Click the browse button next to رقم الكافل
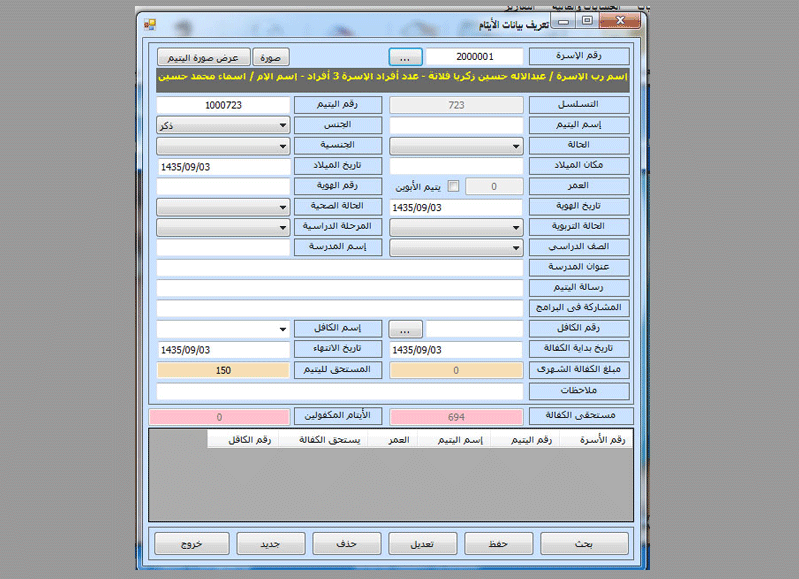This screenshot has width=799, height=579. [x=406, y=330]
